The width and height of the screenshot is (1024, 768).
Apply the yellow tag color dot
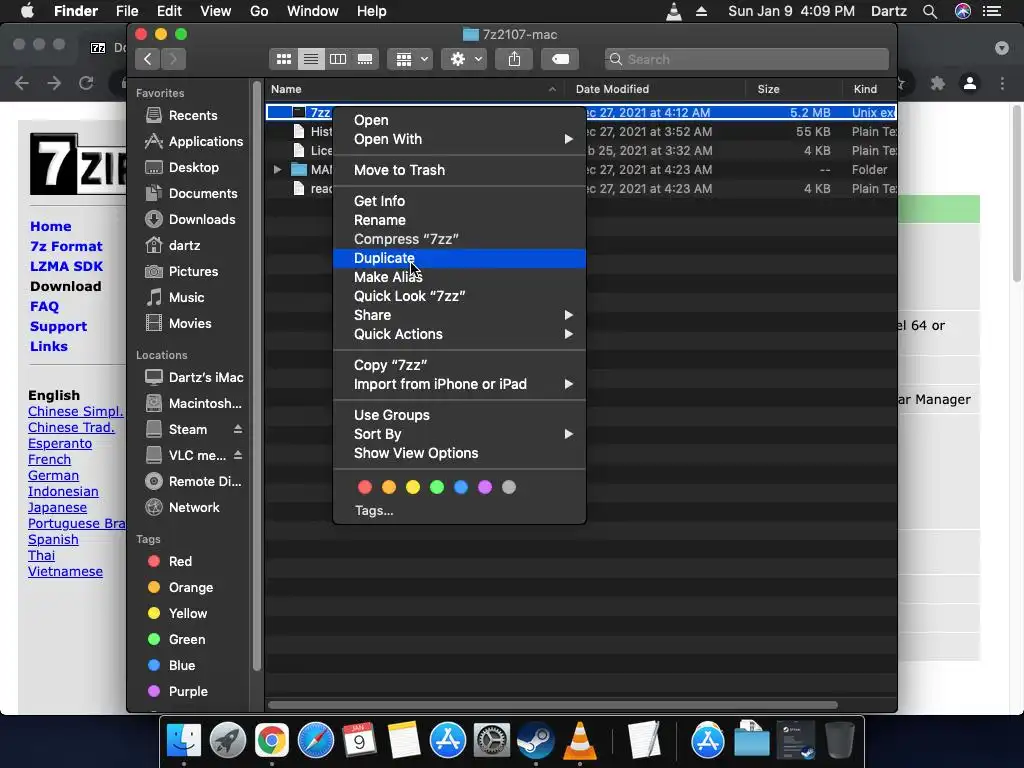coord(413,487)
